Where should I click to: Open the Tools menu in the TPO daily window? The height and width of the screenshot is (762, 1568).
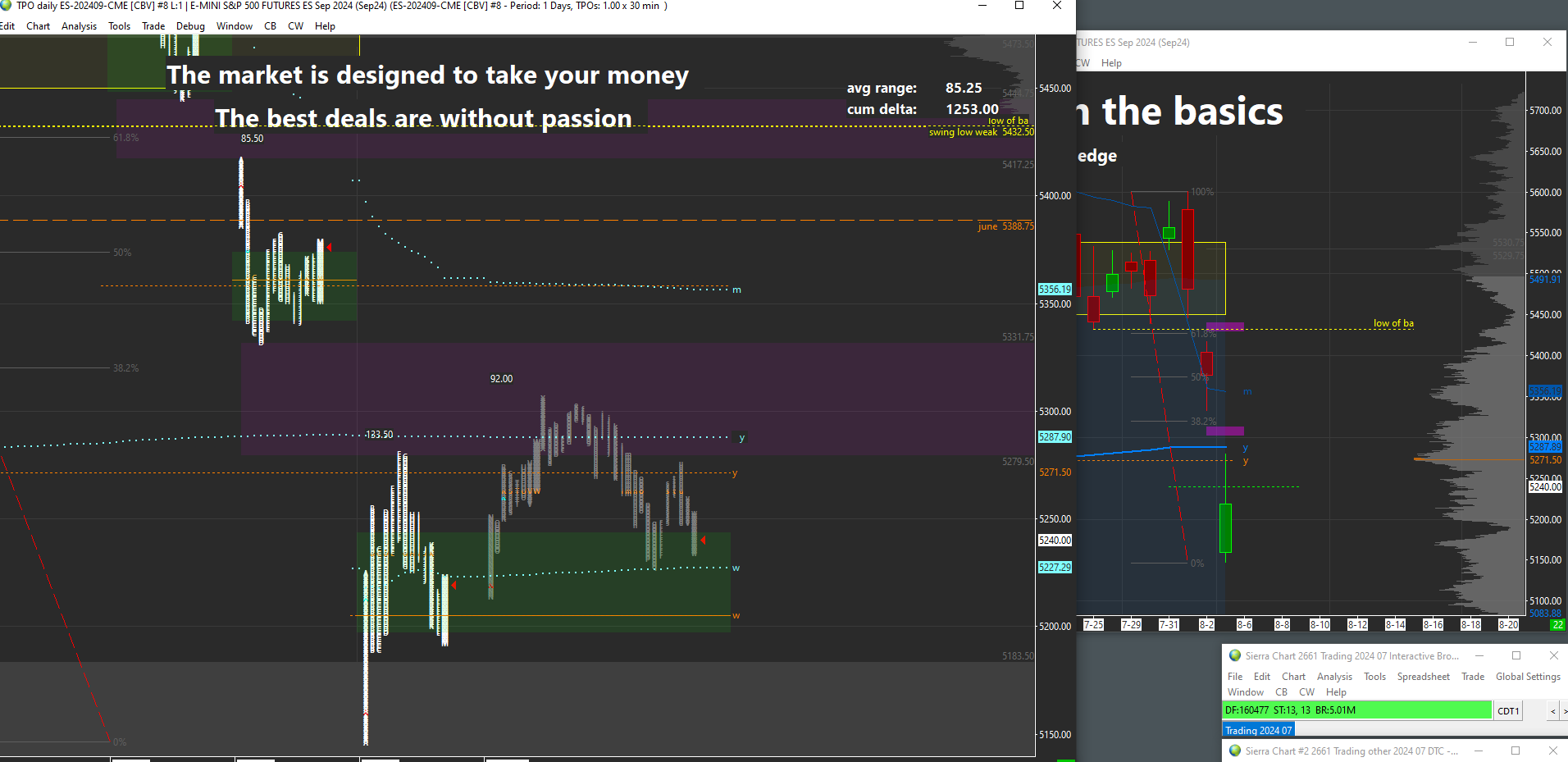120,26
